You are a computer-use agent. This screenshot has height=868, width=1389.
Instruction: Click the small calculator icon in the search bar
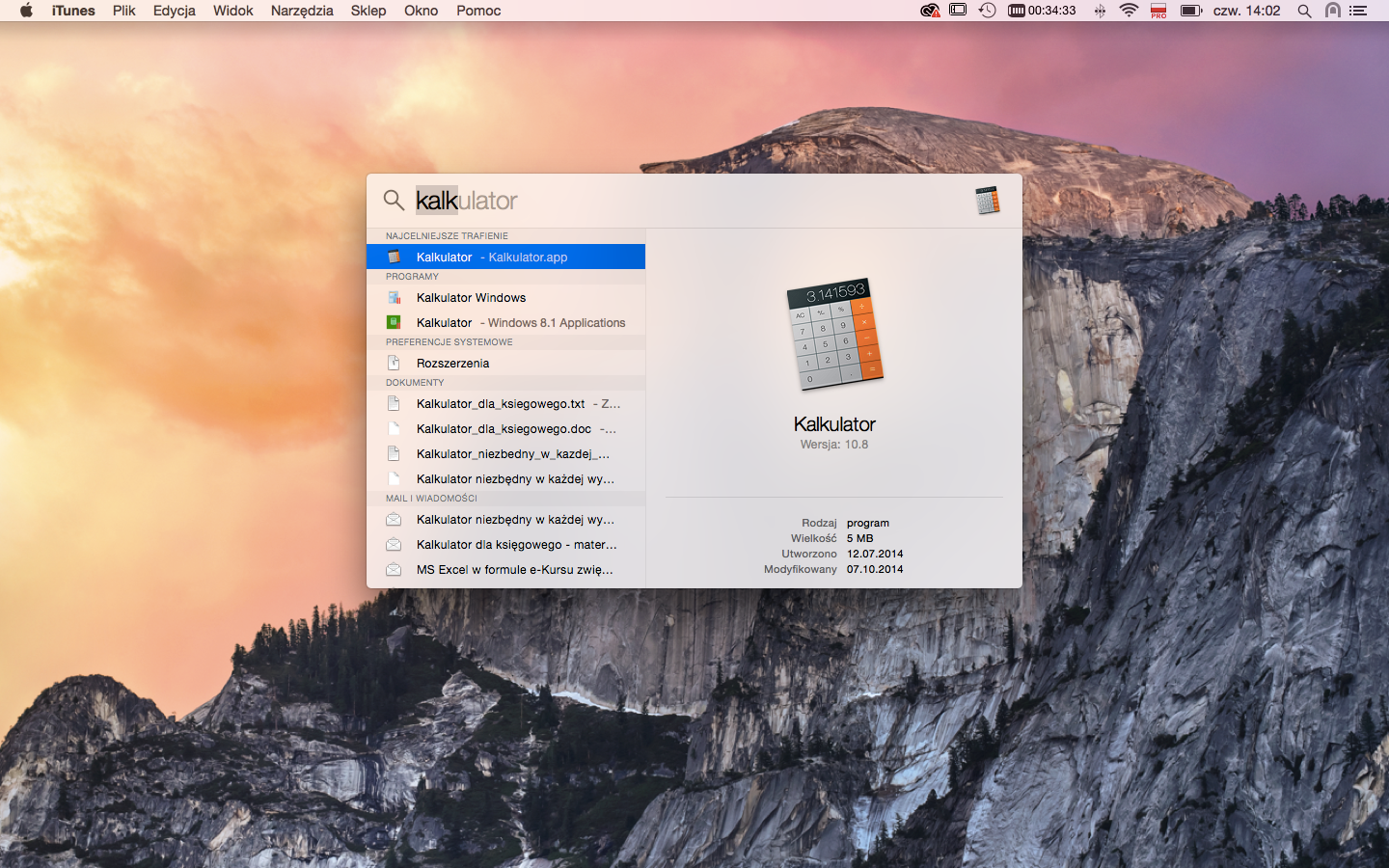(x=987, y=201)
